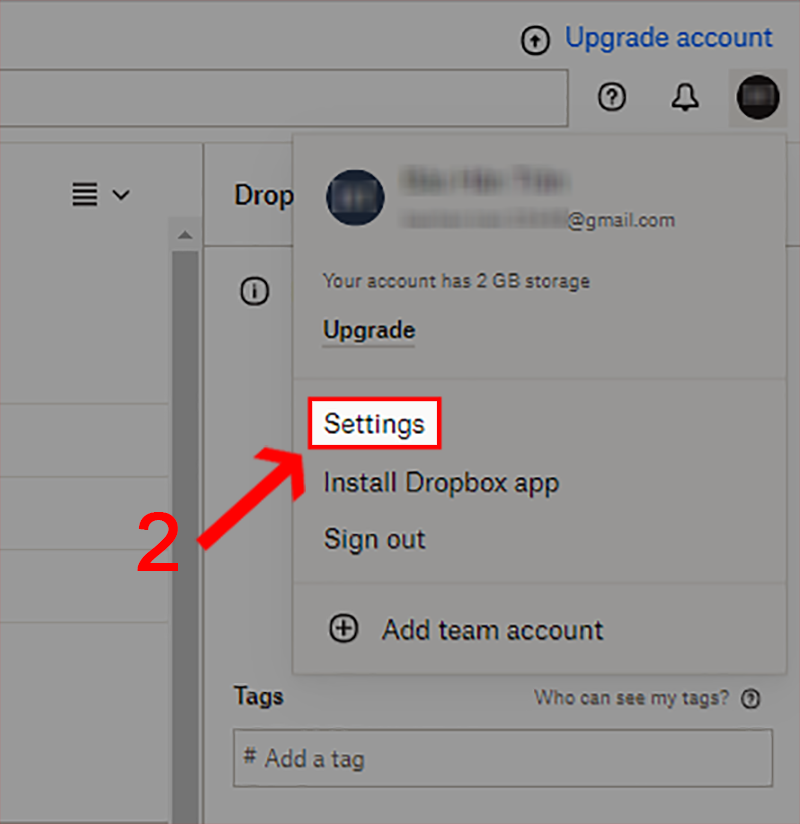
Task: Click the tags help question icon
Action: [x=750, y=699]
